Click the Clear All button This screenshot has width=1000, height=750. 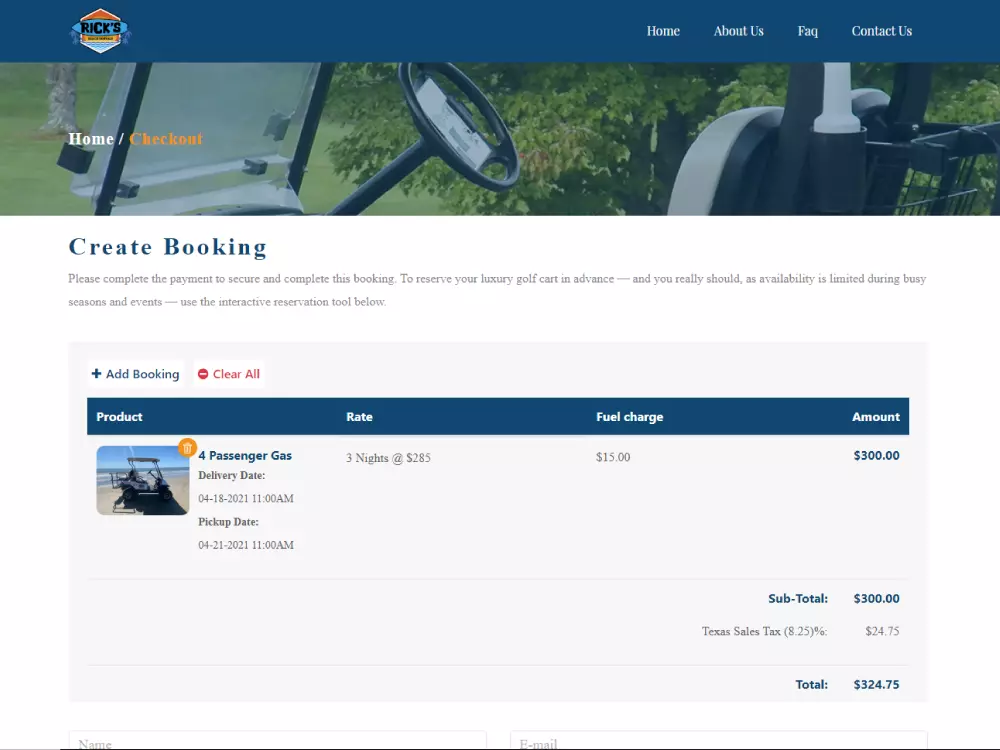point(229,374)
